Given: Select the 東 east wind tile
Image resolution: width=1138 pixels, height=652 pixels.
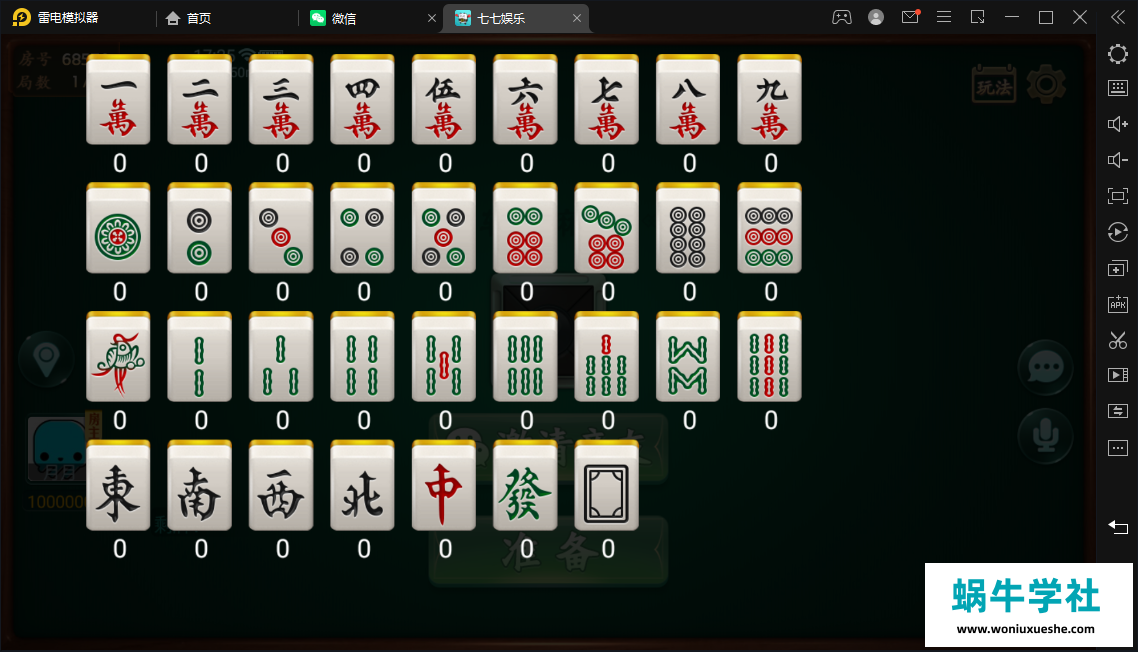Looking at the screenshot, I should click(118, 485).
